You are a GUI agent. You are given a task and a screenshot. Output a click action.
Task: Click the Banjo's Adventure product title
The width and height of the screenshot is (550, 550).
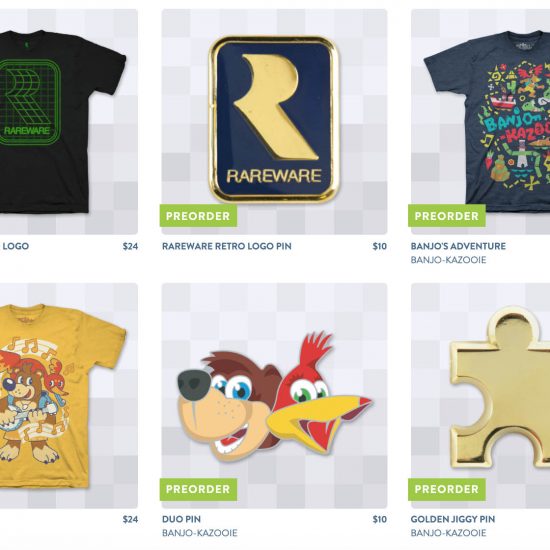[458, 246]
